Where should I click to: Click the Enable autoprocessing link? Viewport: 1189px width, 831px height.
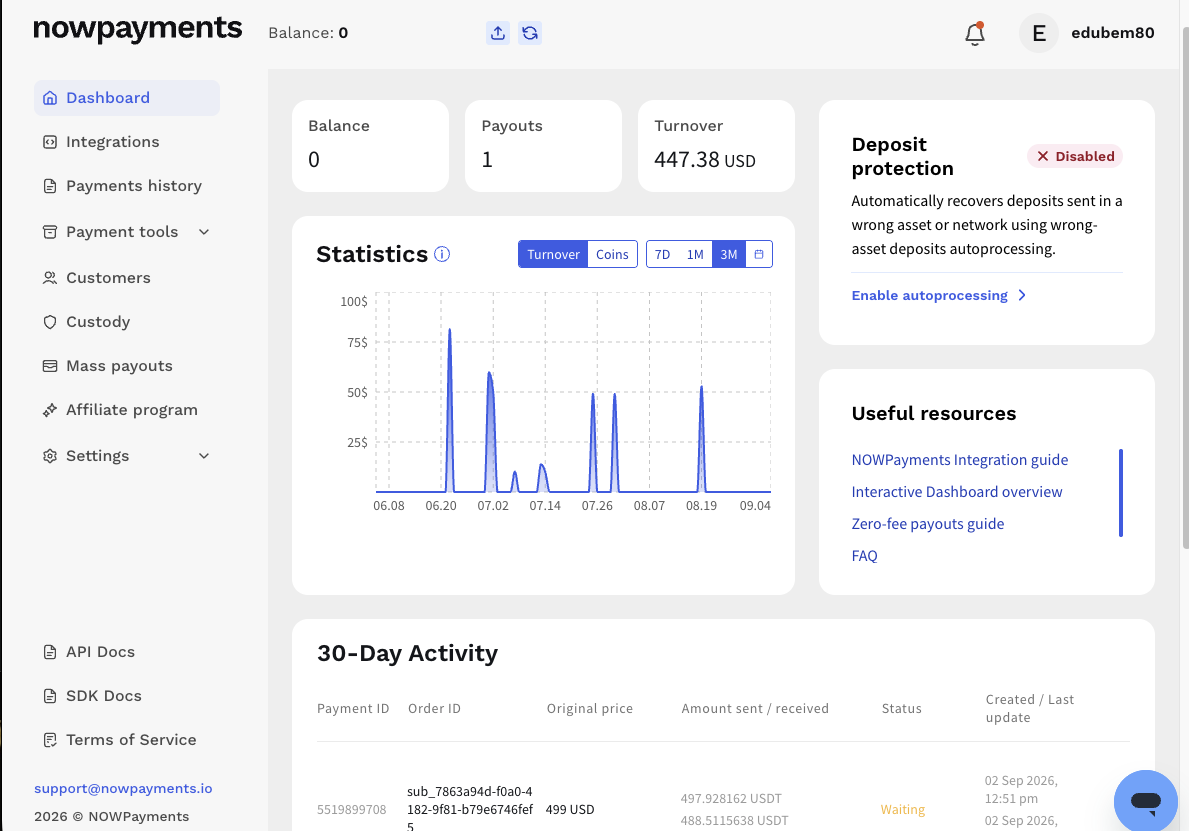[x=930, y=296]
